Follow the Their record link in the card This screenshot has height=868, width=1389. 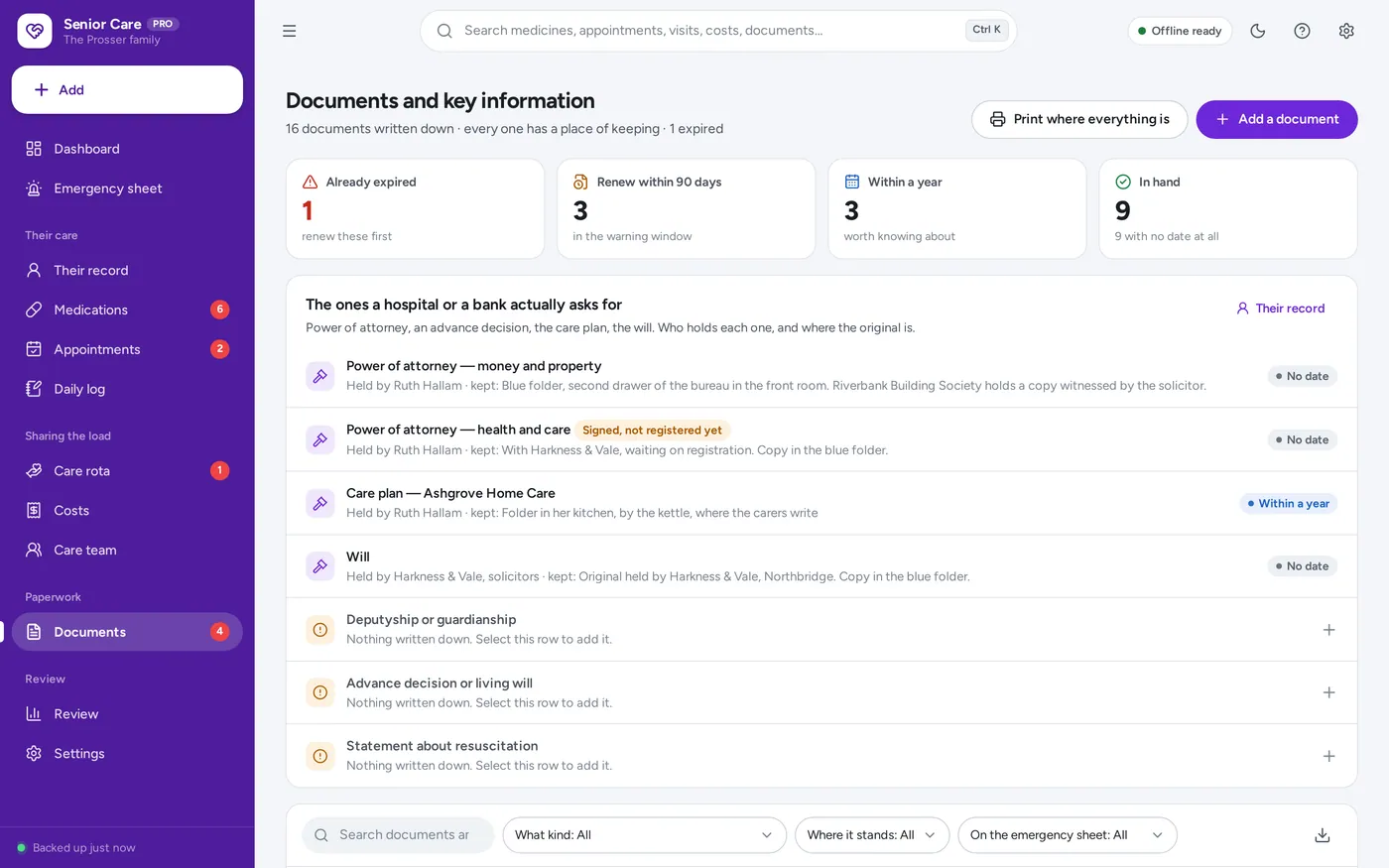(x=1280, y=309)
